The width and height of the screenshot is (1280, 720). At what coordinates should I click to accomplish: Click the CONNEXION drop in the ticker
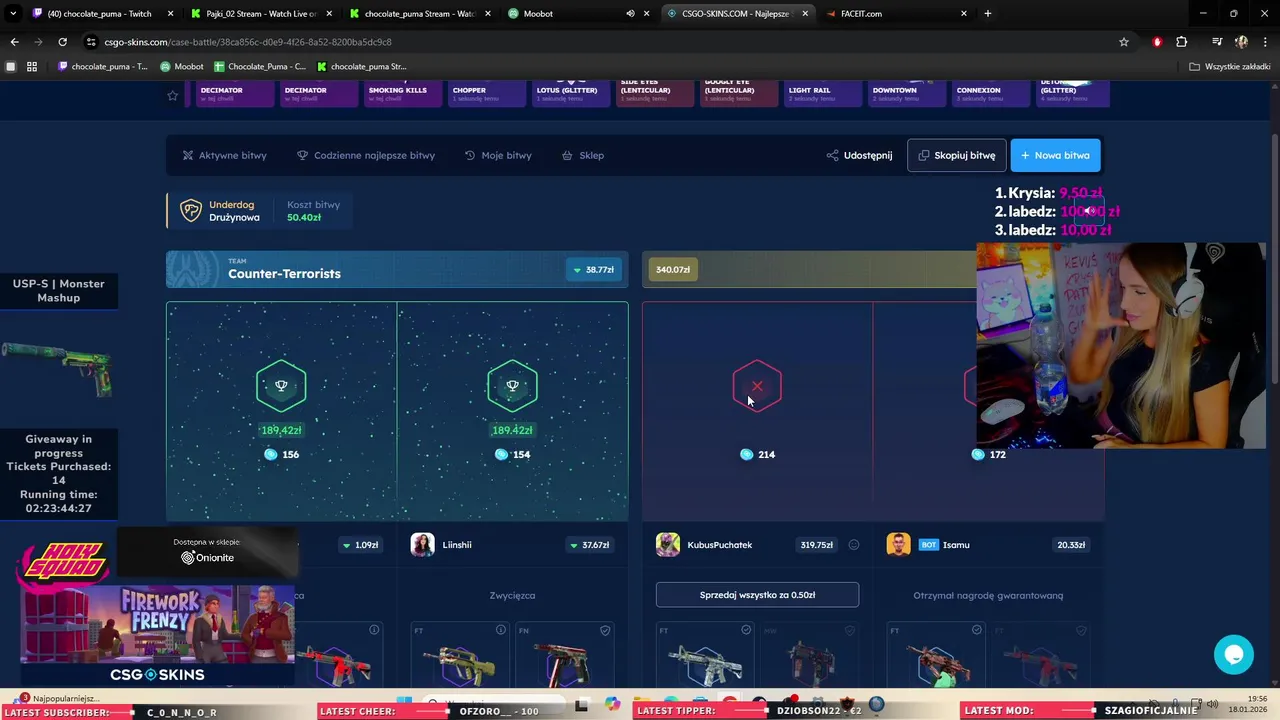(990, 93)
